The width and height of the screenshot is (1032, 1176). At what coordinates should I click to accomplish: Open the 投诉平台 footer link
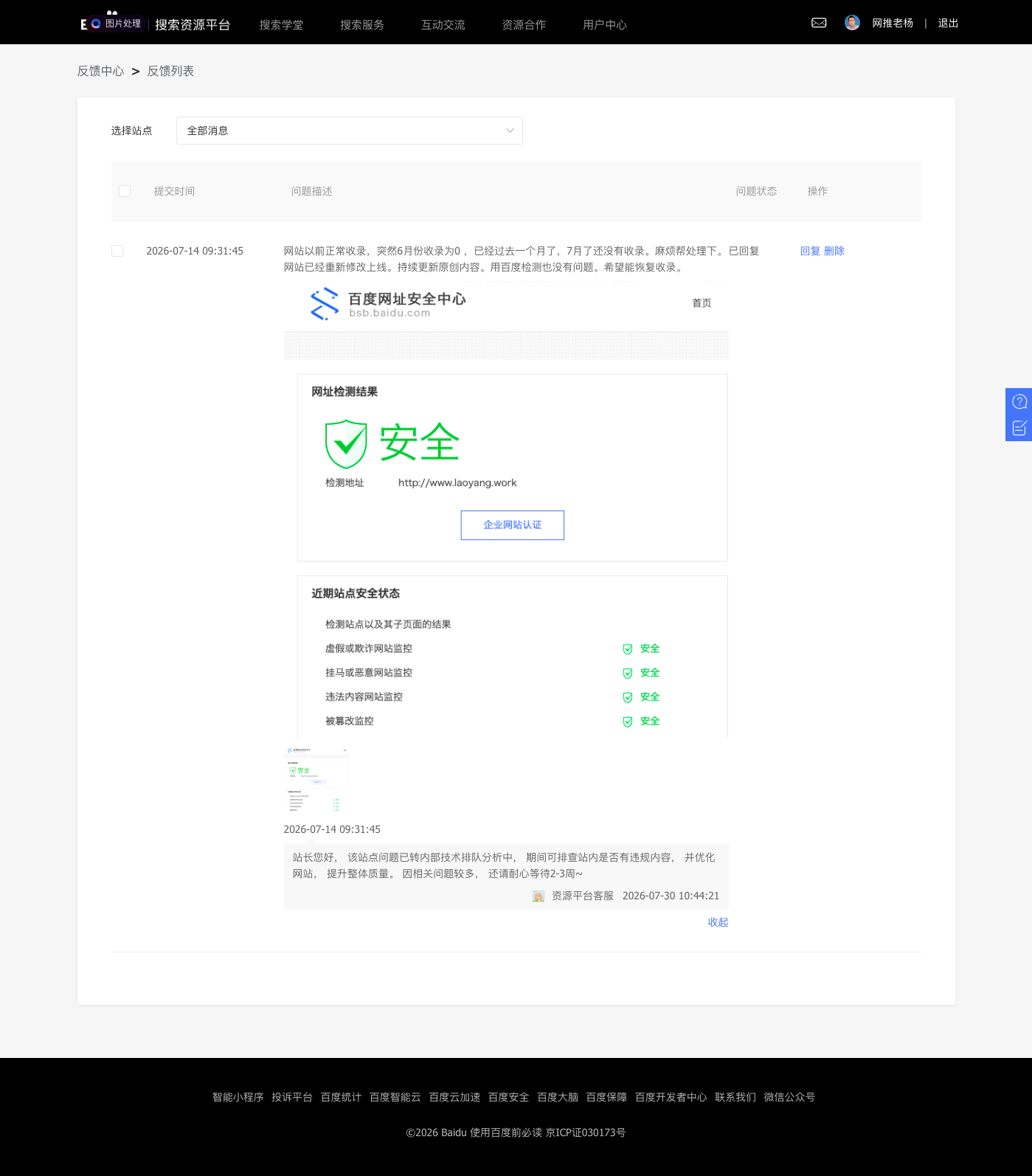pyautogui.click(x=292, y=1097)
